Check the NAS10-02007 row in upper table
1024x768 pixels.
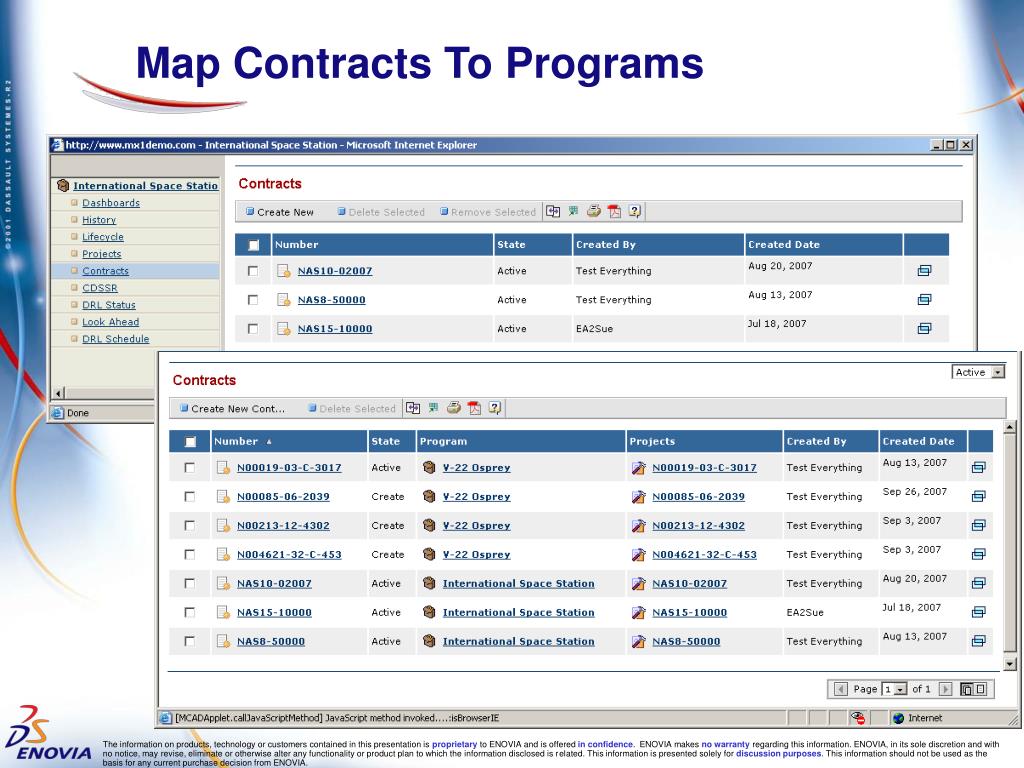(x=253, y=270)
